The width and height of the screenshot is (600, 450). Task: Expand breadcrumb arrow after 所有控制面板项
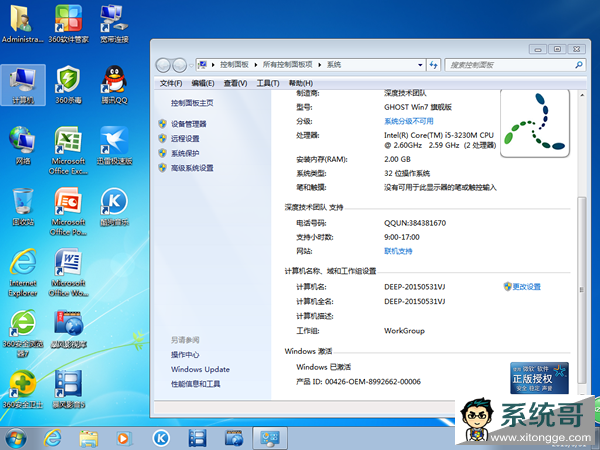[319, 65]
